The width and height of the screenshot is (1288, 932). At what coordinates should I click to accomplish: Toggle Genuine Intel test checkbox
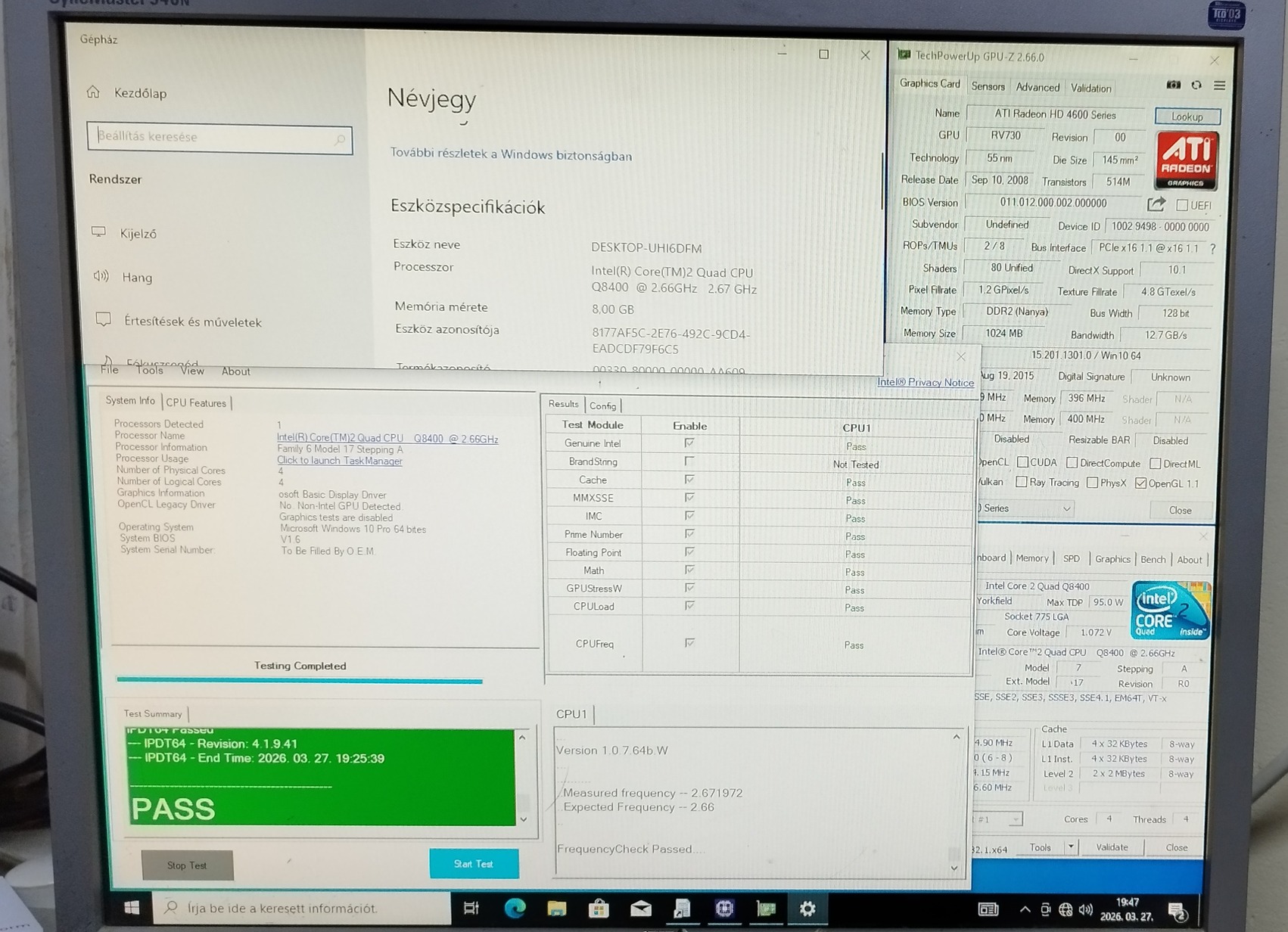tap(689, 443)
